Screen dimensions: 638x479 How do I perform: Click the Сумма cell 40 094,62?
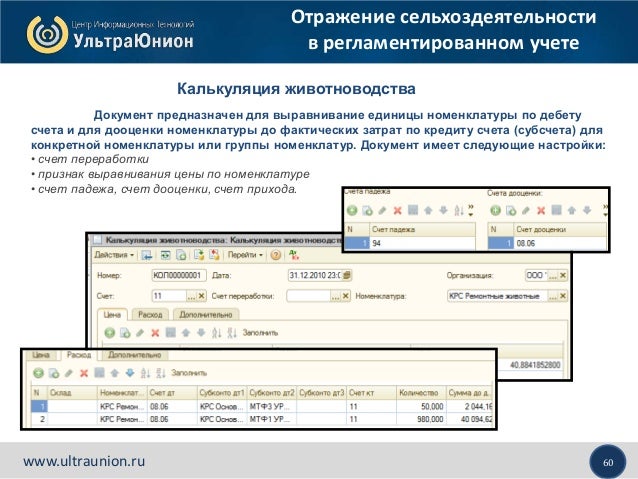tap(470, 419)
